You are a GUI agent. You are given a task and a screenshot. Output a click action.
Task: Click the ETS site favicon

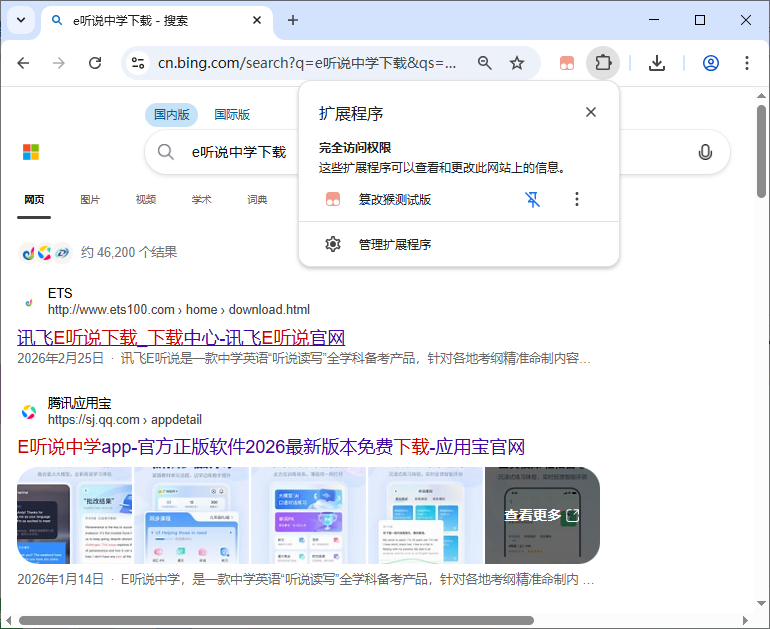click(29, 302)
